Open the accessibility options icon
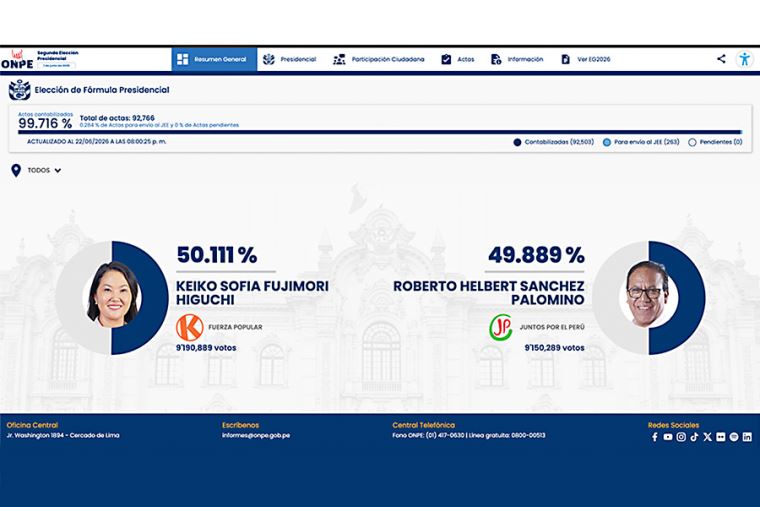The width and height of the screenshot is (760, 507). [x=744, y=59]
